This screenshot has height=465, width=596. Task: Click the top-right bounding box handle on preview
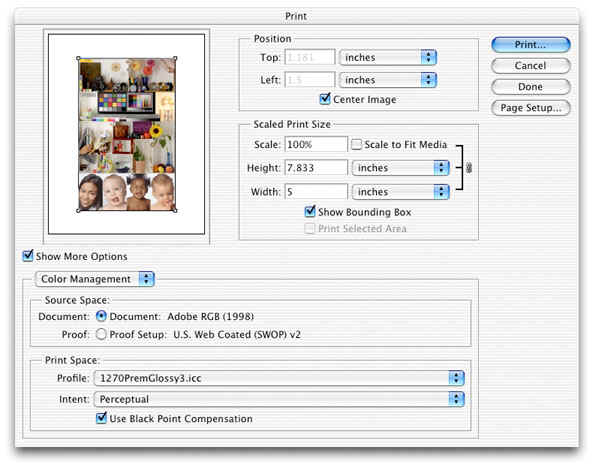coord(175,59)
